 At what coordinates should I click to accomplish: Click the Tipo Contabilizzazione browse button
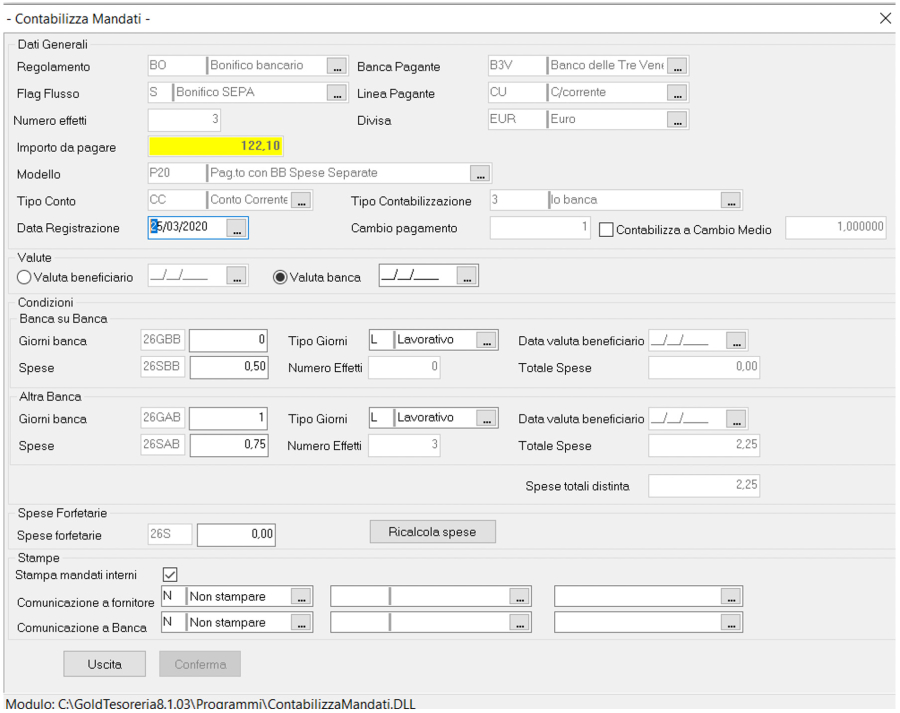point(731,201)
